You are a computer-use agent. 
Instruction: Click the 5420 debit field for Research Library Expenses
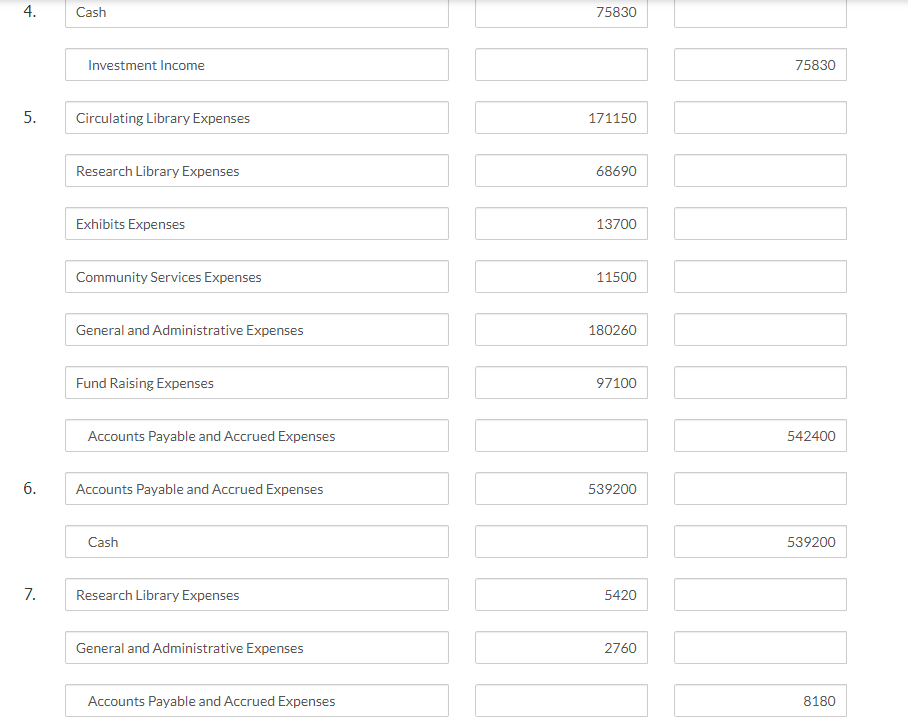coord(561,594)
